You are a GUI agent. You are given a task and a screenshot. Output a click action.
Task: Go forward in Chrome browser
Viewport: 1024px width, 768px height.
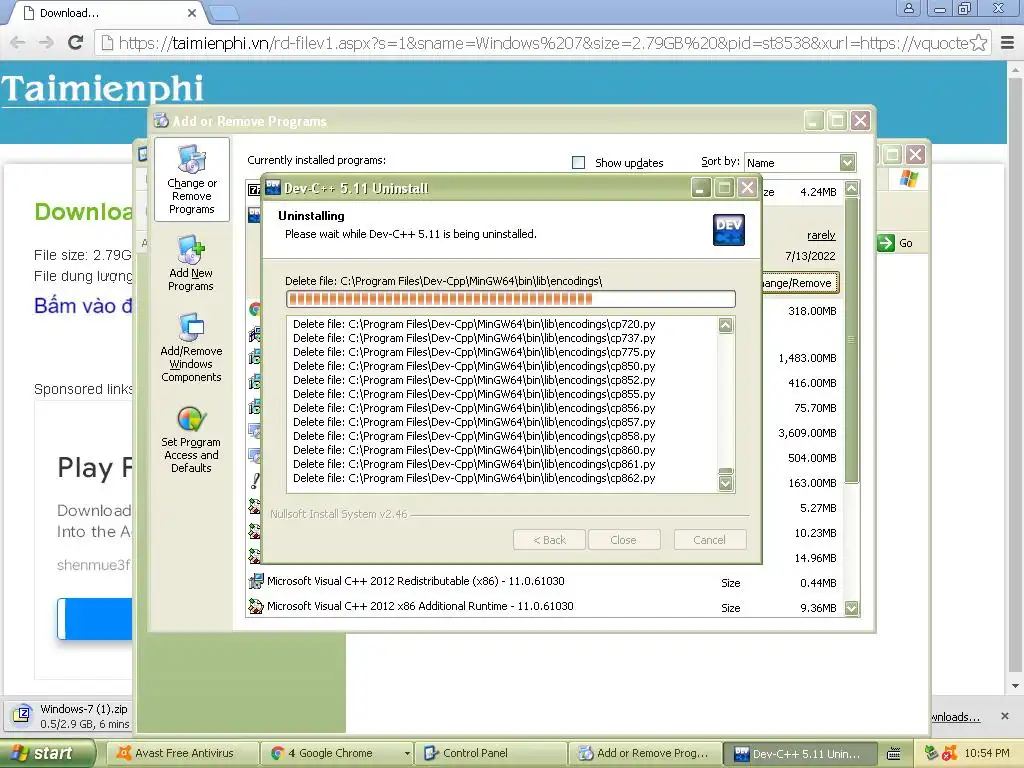46,43
